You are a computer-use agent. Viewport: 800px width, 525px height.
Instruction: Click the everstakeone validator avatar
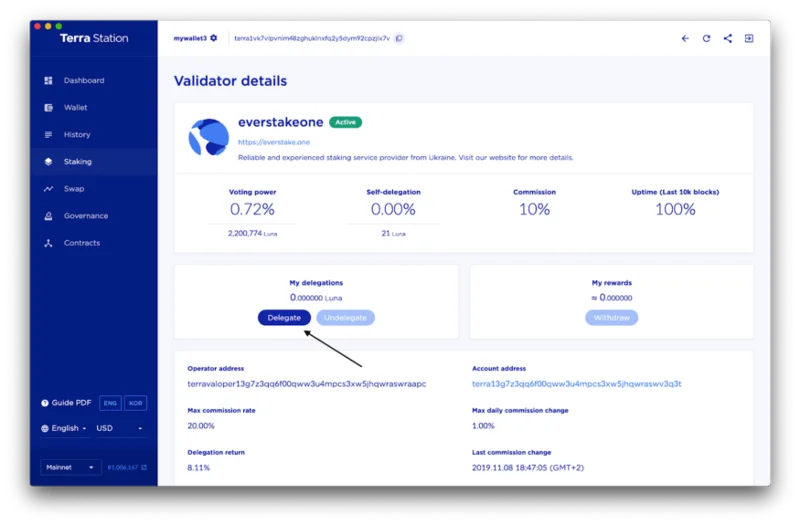(x=209, y=137)
